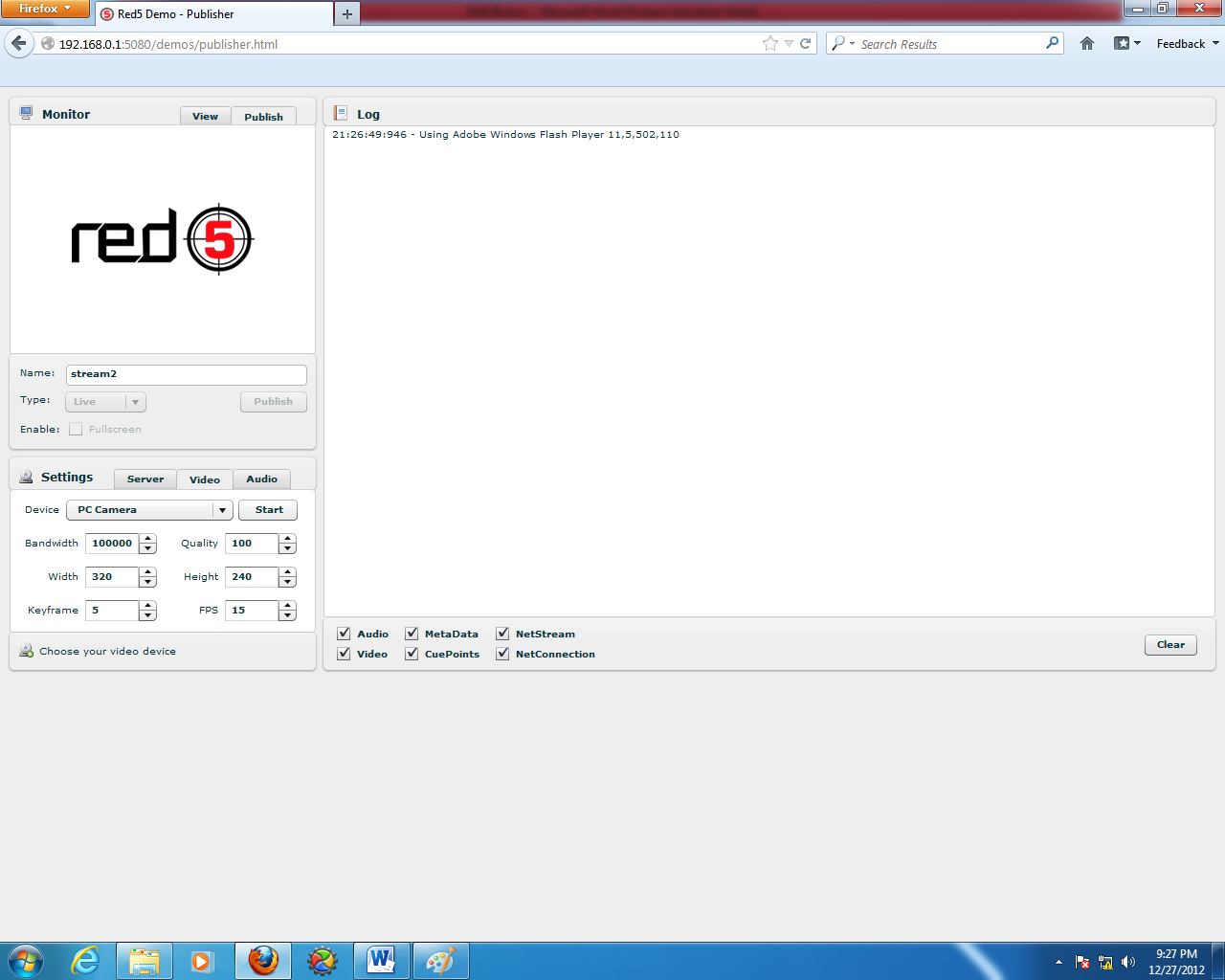Viewport: 1225px width, 980px height.
Task: Click inside the stream Name field
Action: point(187,374)
